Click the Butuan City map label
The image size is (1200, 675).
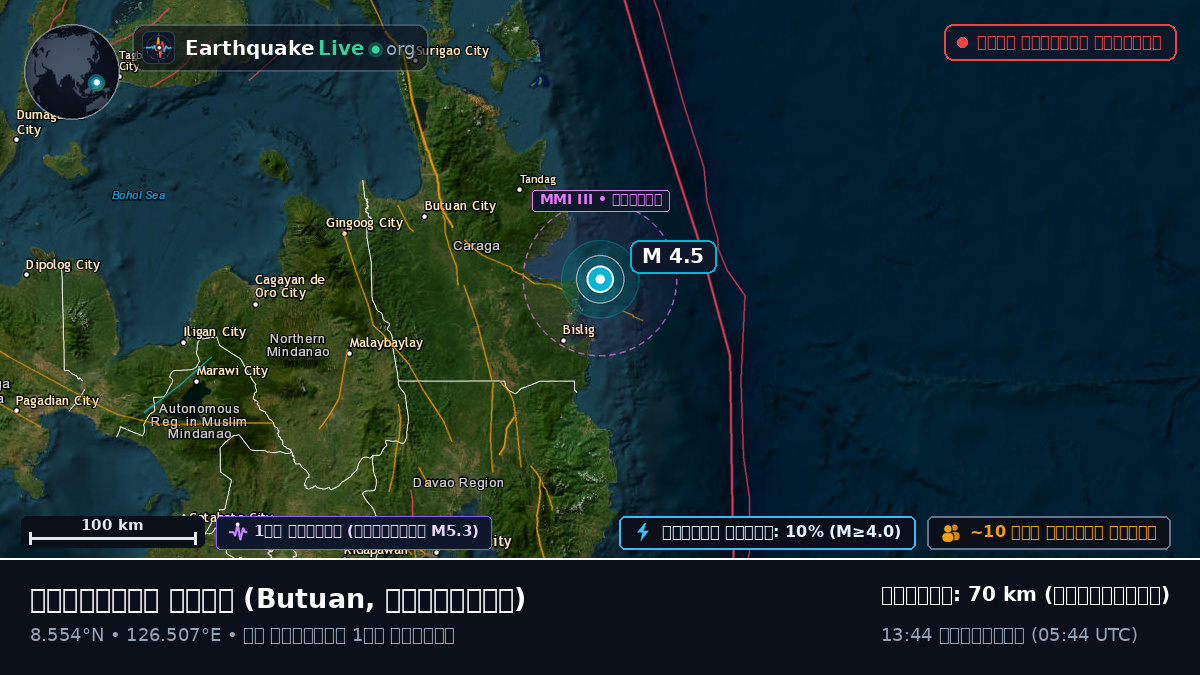(x=460, y=206)
